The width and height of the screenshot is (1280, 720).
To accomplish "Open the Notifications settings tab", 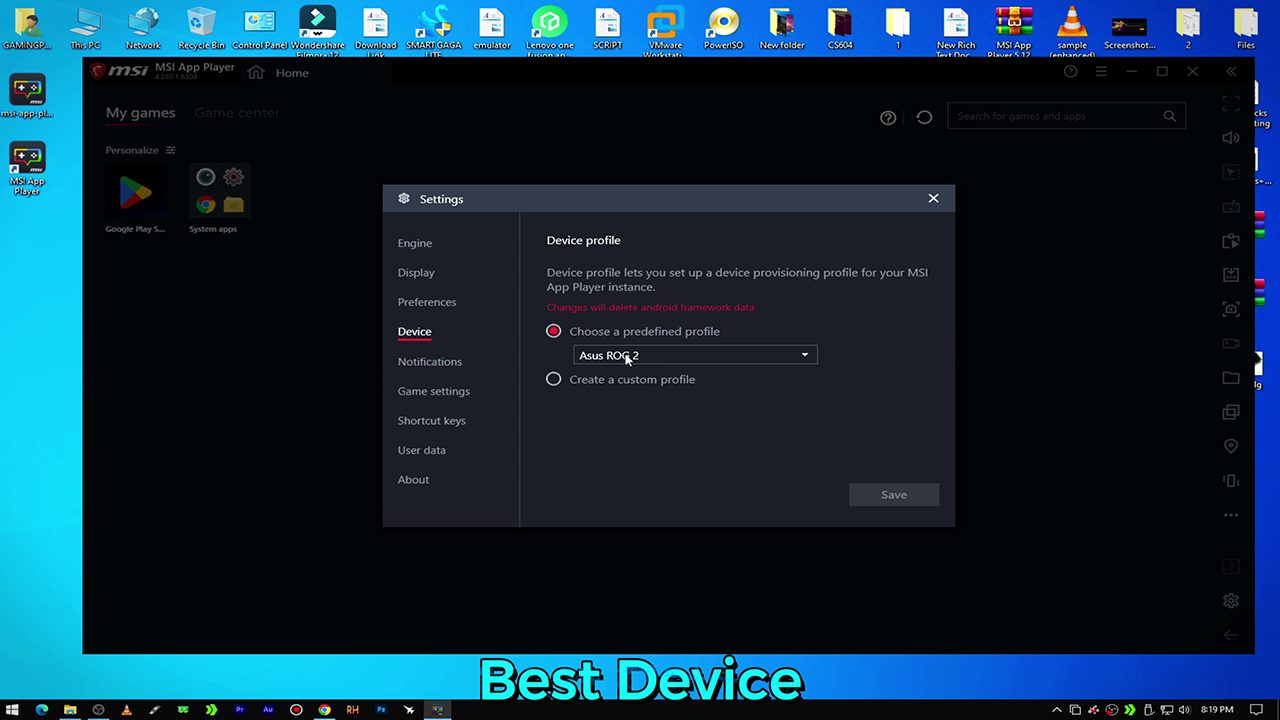I will pos(430,361).
